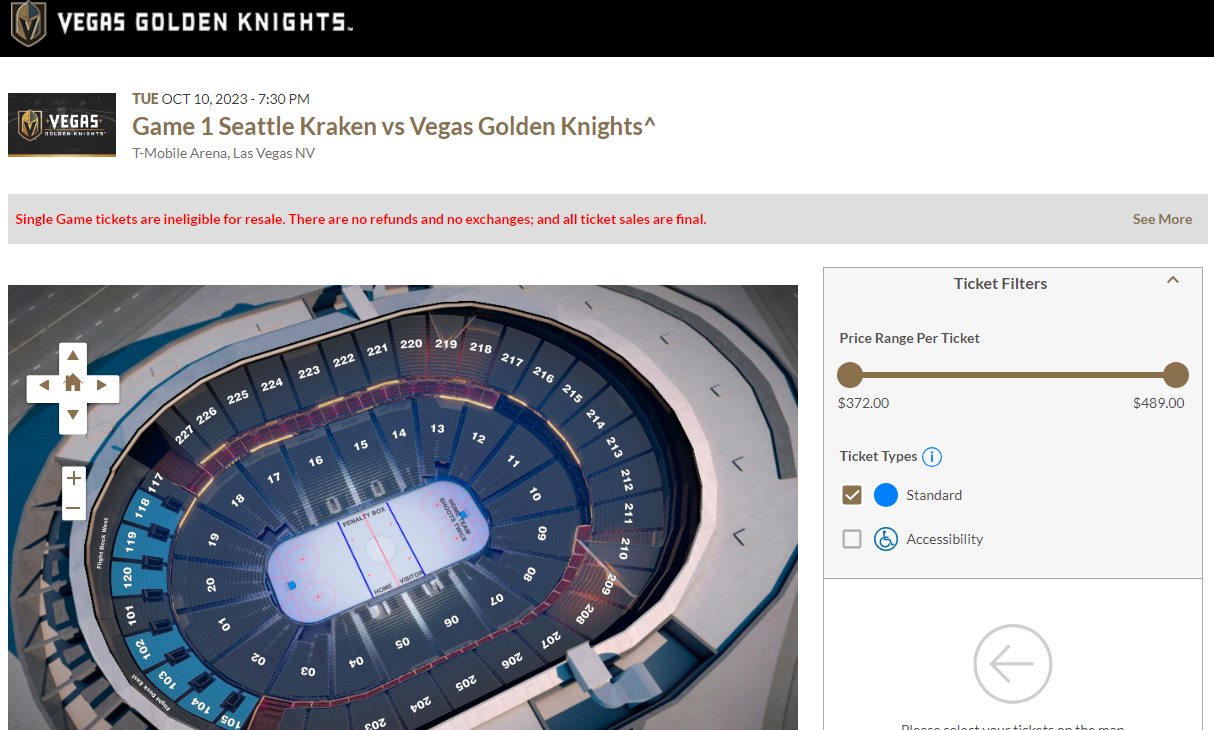
Task: Pan the arena map left
Action: (43, 385)
